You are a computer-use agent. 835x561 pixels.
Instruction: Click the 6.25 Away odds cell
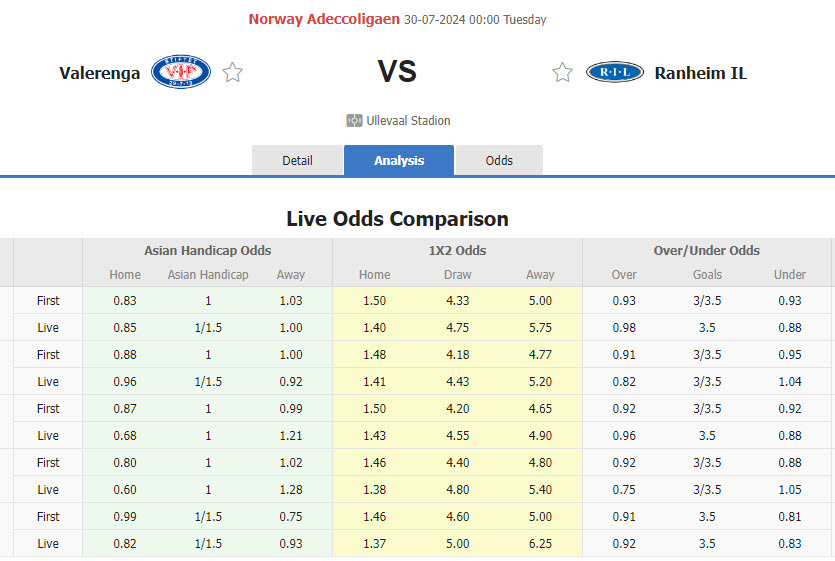[x=540, y=543]
